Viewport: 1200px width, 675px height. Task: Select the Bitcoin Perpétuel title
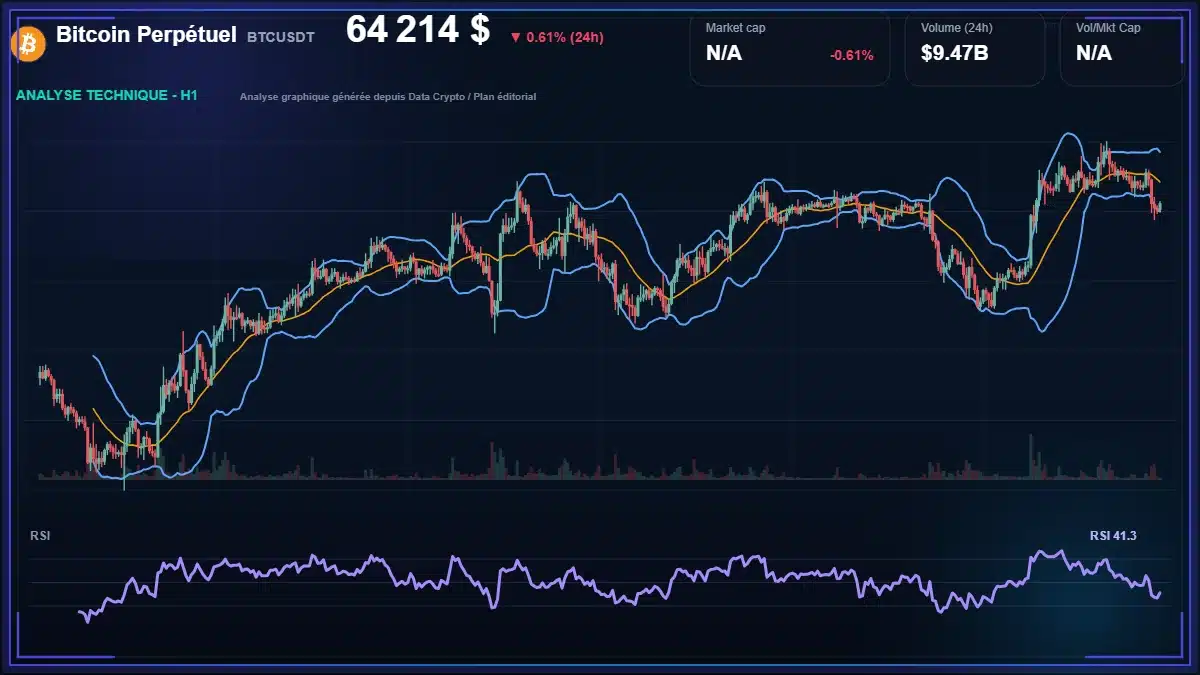coord(146,35)
